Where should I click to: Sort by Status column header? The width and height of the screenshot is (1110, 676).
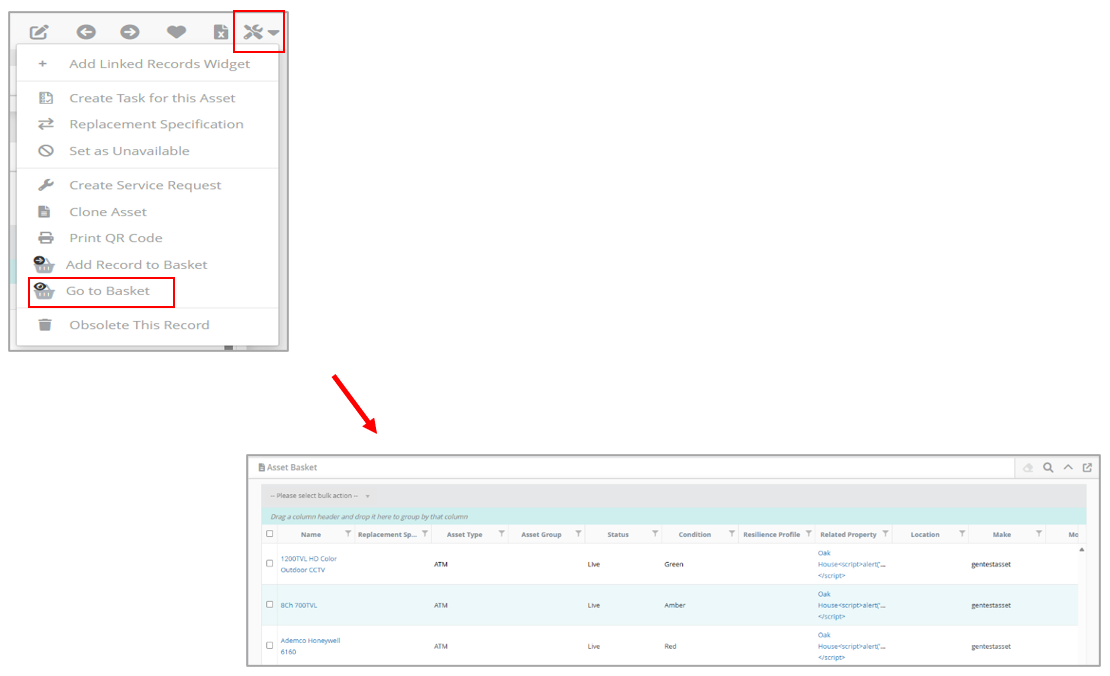618,534
